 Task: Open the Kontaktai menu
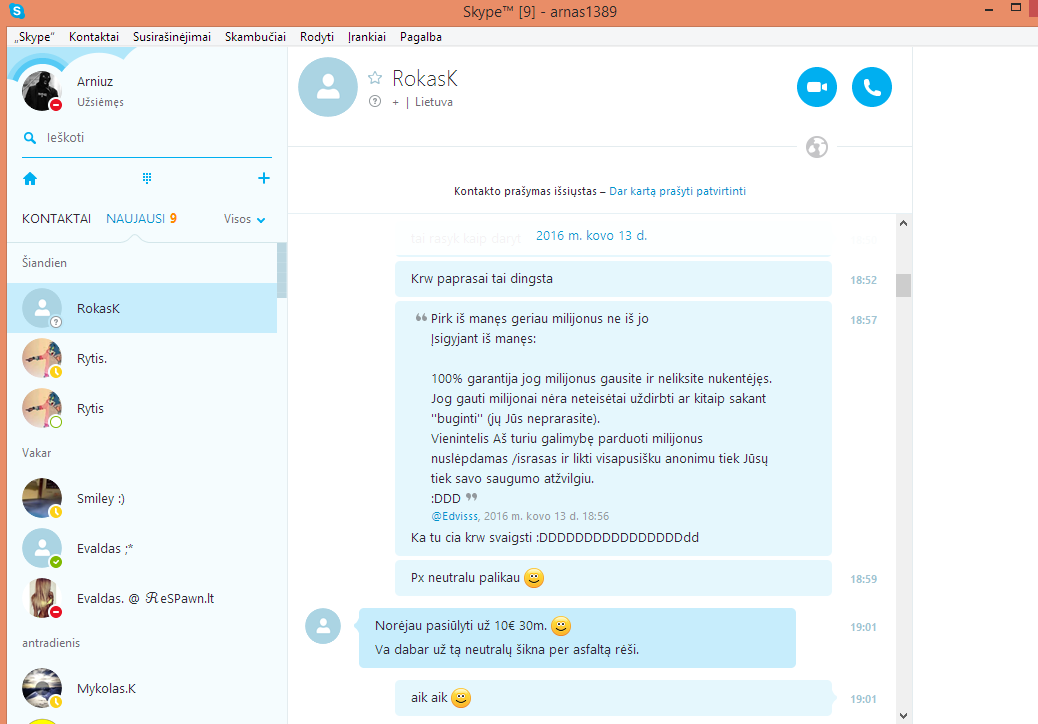[x=94, y=37]
